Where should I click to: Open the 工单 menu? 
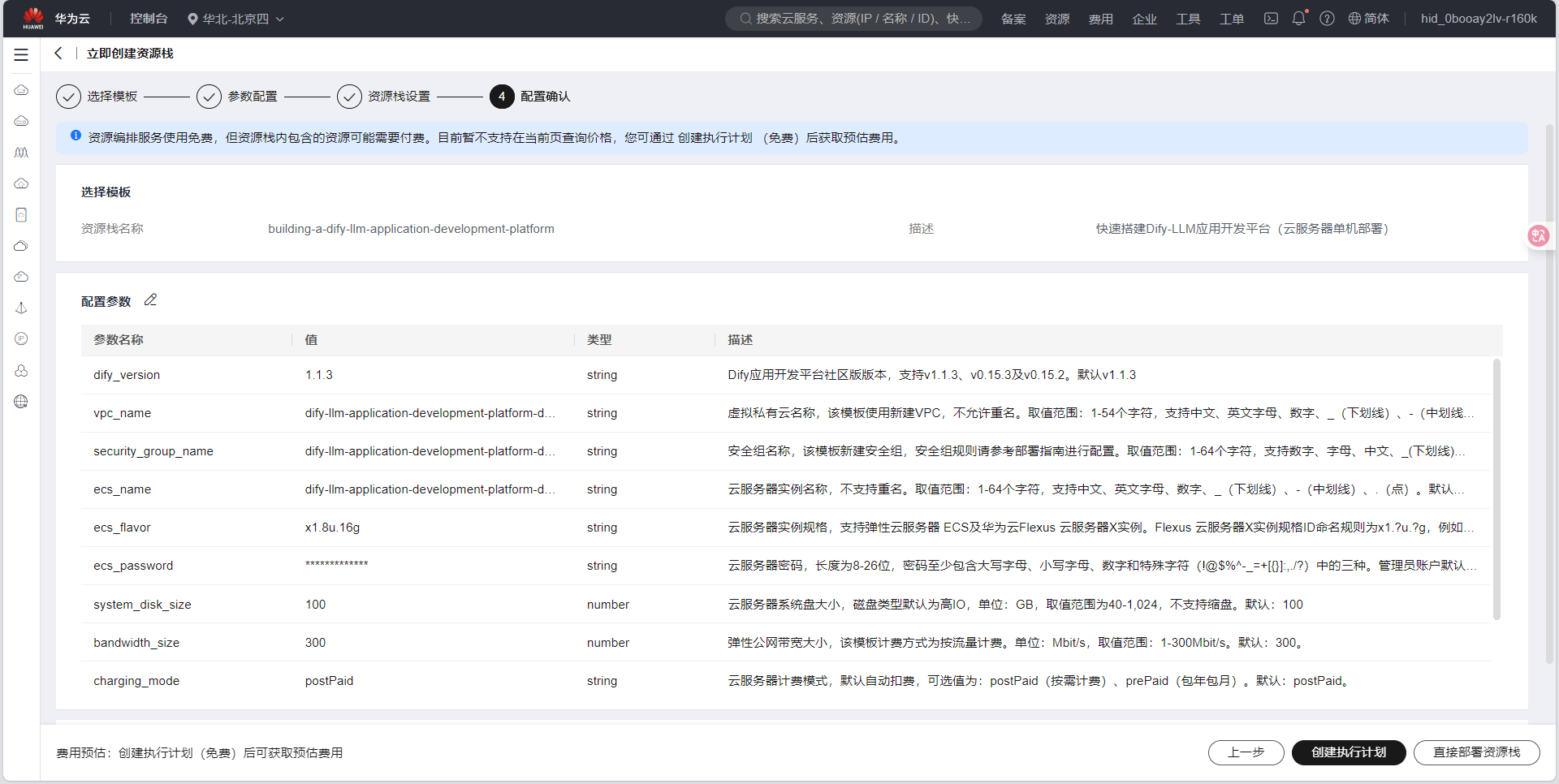pos(1232,19)
